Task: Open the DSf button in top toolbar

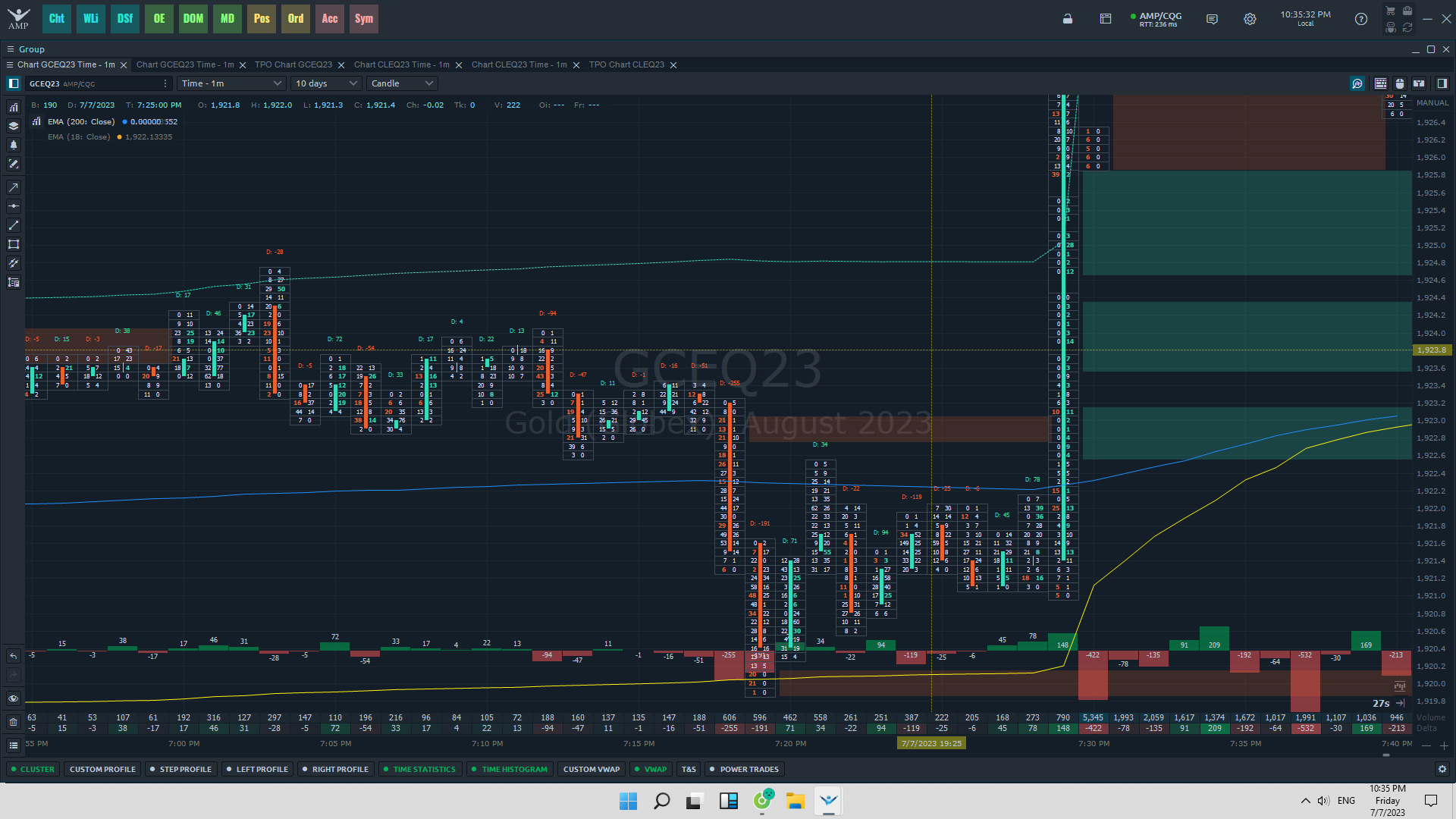Action: pos(125,18)
